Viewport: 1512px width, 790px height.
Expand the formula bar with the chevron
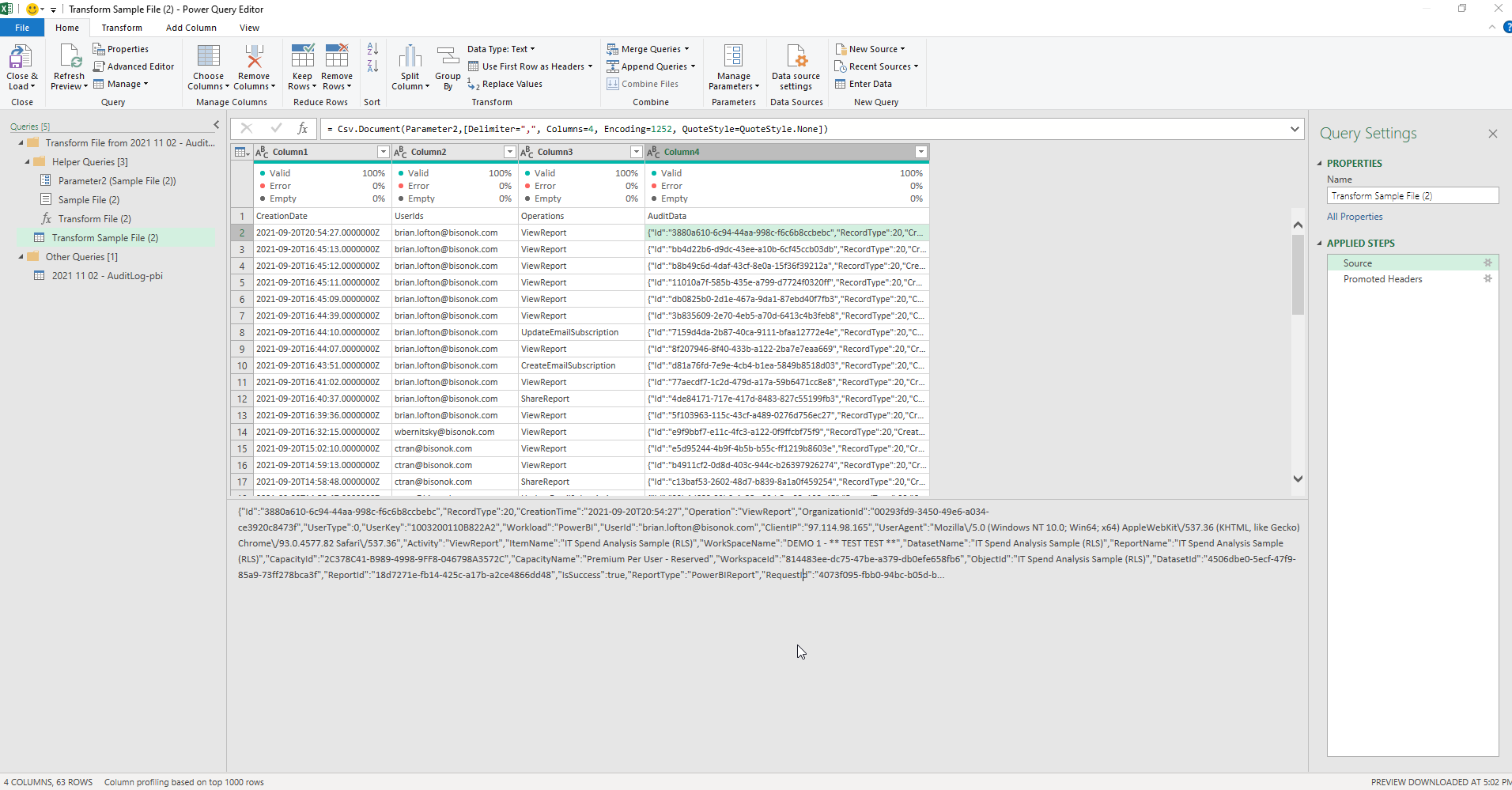point(1295,129)
